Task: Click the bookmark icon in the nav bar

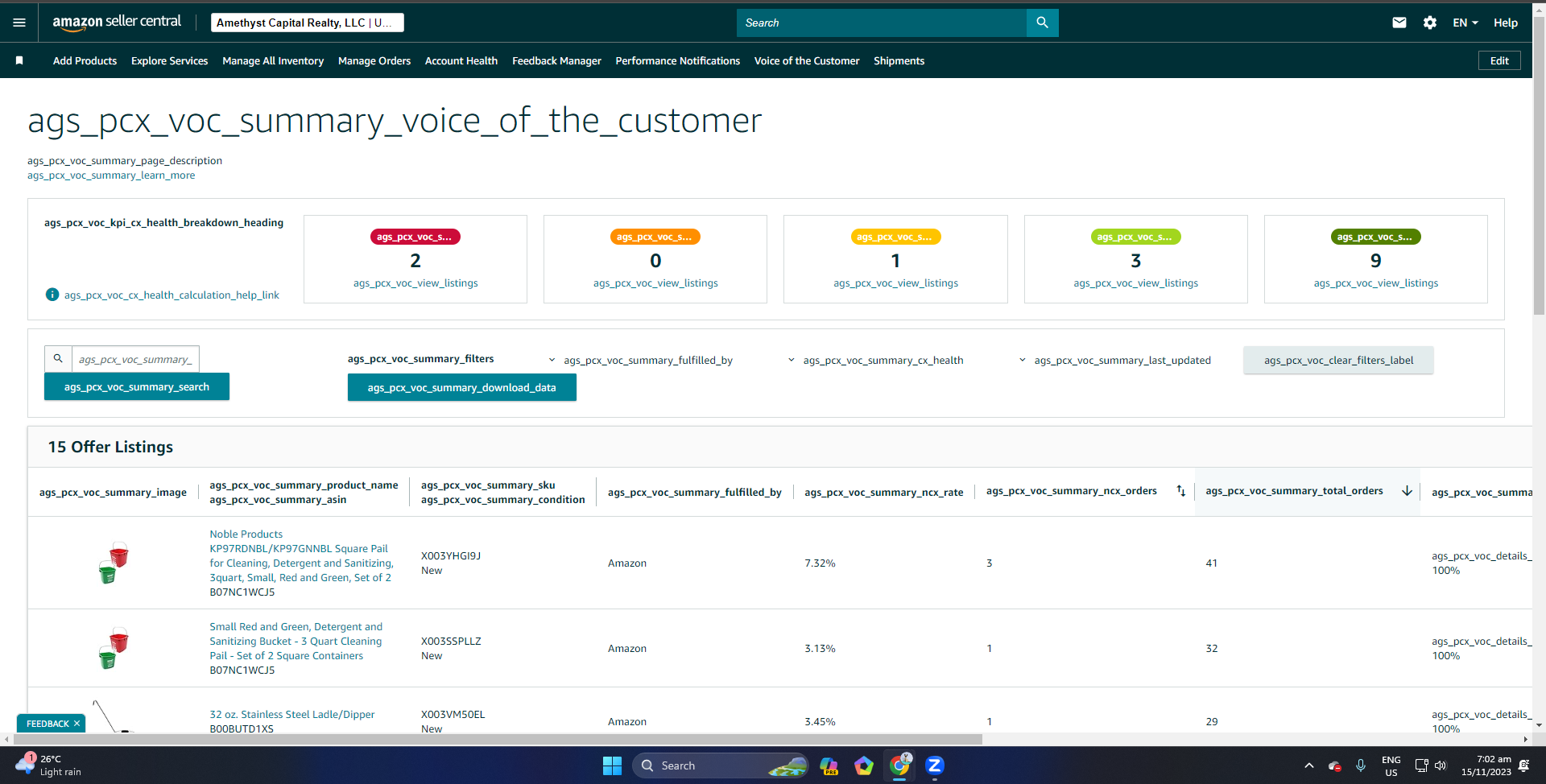Action: coord(19,60)
